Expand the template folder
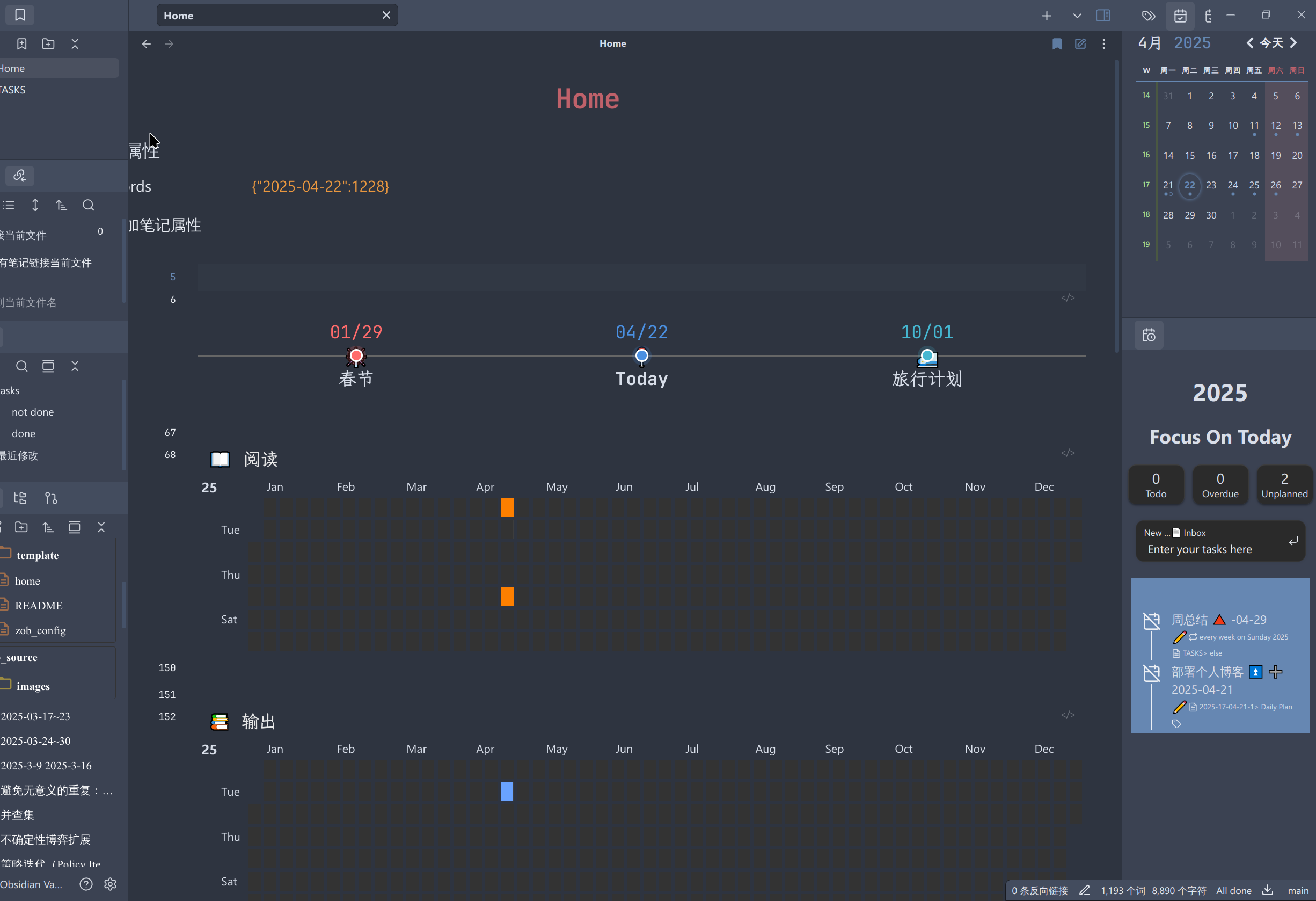 38,555
